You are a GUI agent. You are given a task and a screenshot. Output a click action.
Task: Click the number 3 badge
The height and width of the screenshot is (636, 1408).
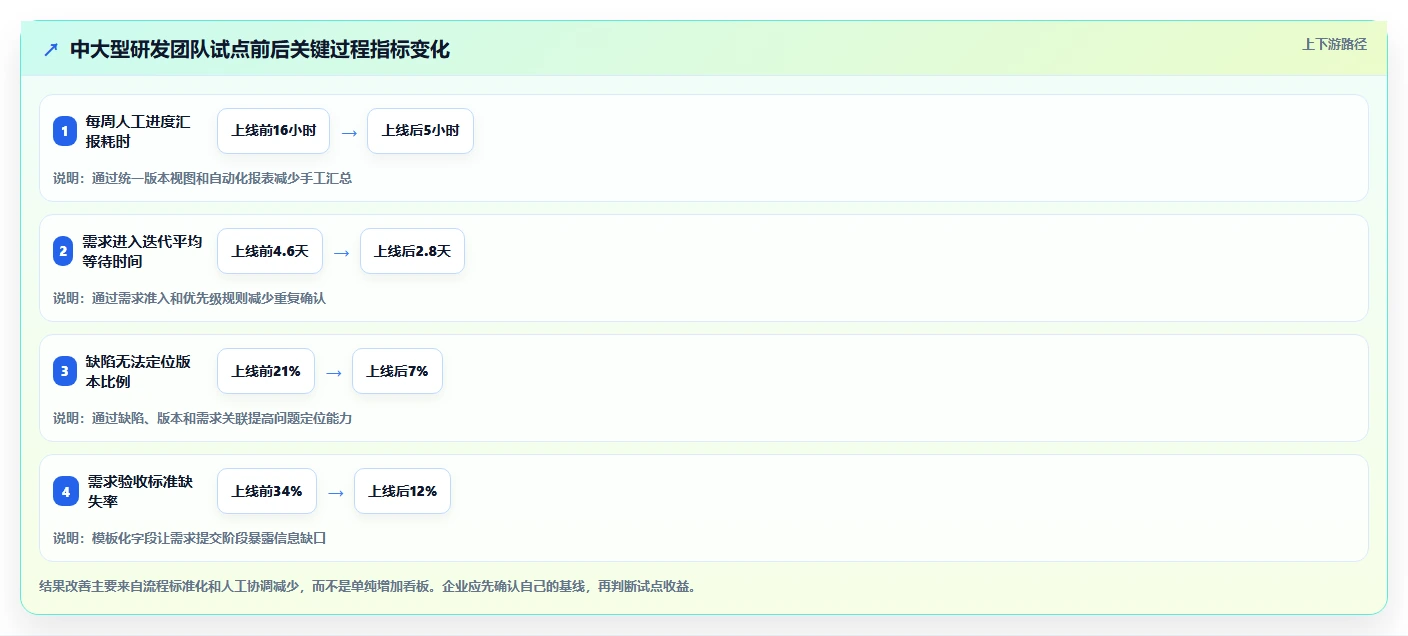[x=65, y=371]
